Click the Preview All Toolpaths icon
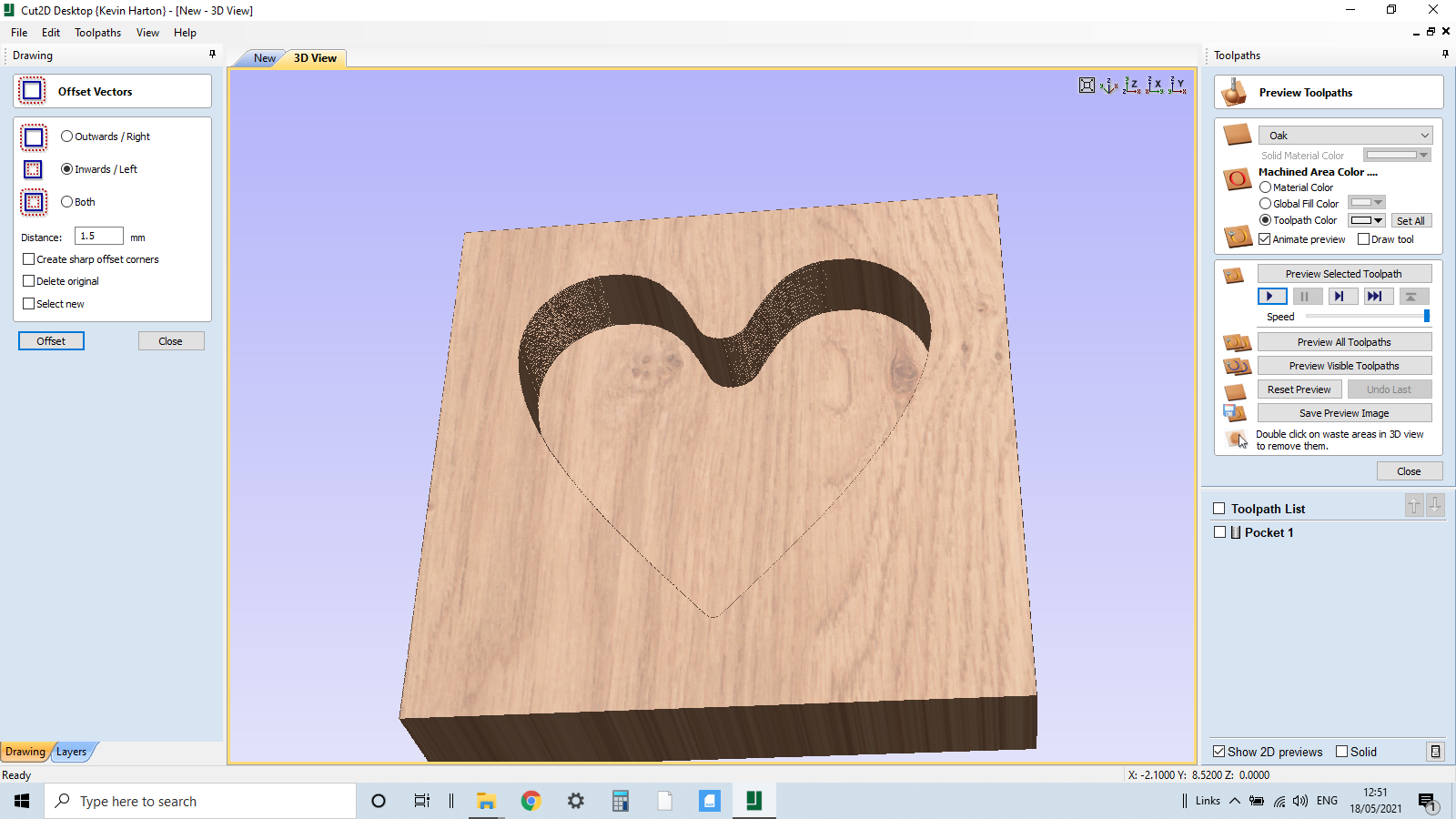The image size is (1456, 819). pyautogui.click(x=1237, y=343)
